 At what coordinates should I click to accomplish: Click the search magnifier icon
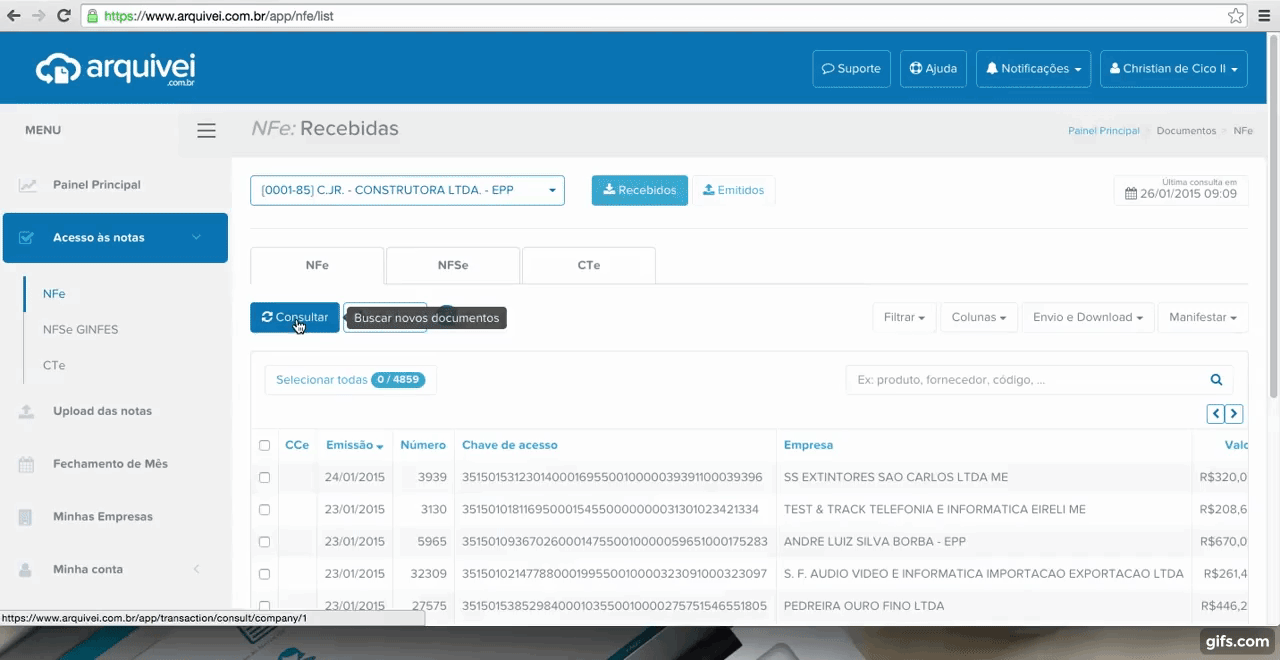click(x=1216, y=380)
